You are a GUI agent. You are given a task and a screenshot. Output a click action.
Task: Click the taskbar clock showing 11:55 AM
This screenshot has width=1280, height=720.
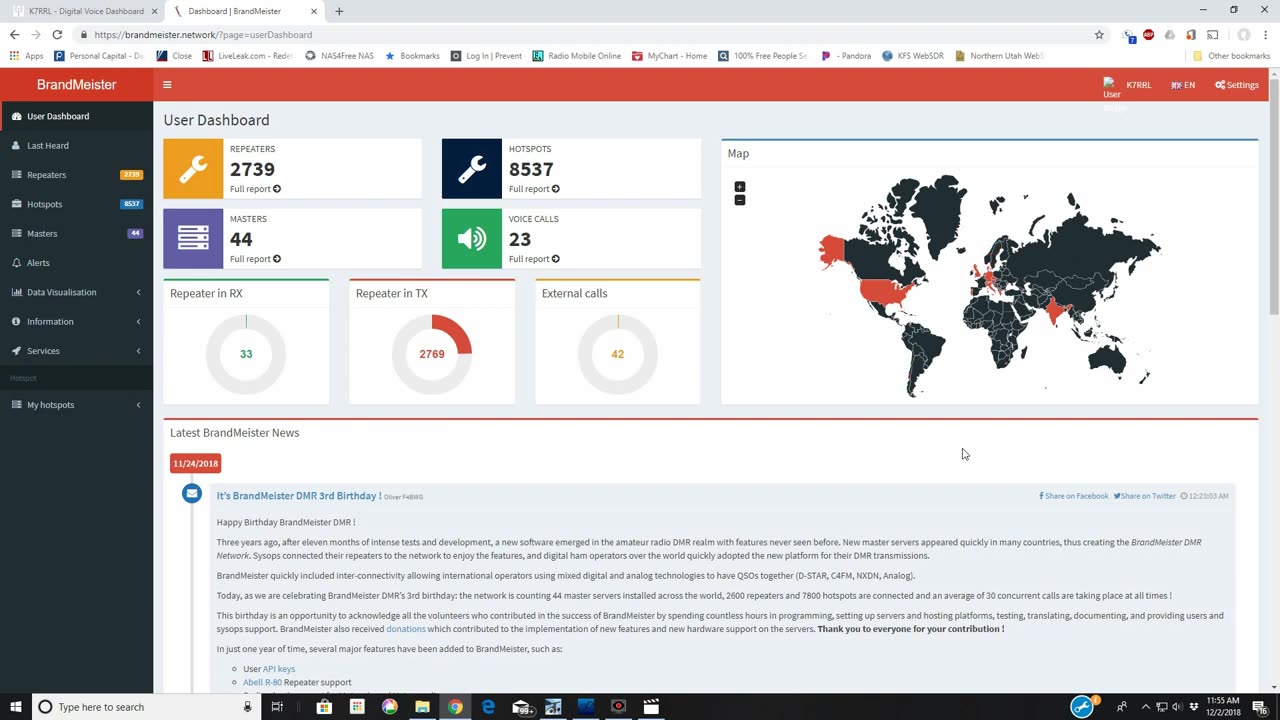(x=1223, y=707)
